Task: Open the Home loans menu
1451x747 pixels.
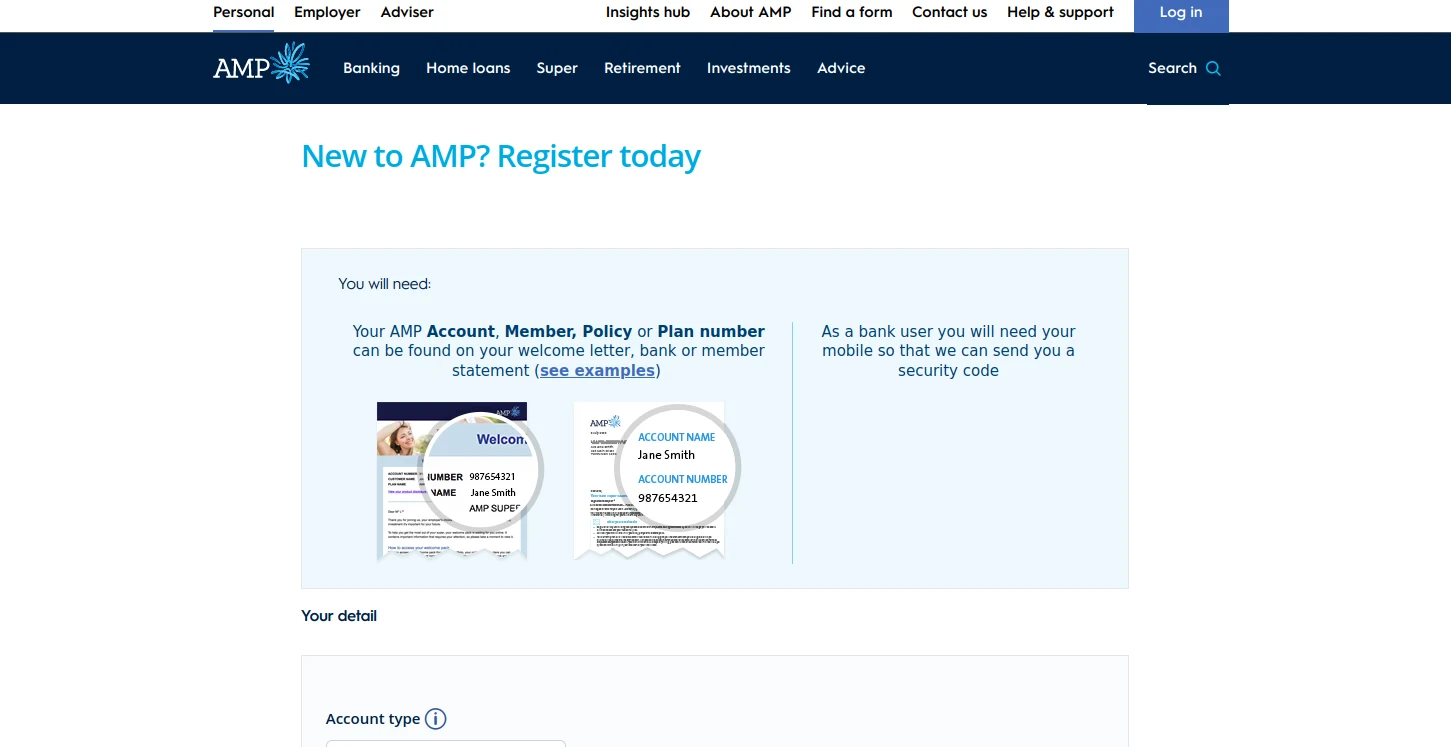Action: coord(468,68)
